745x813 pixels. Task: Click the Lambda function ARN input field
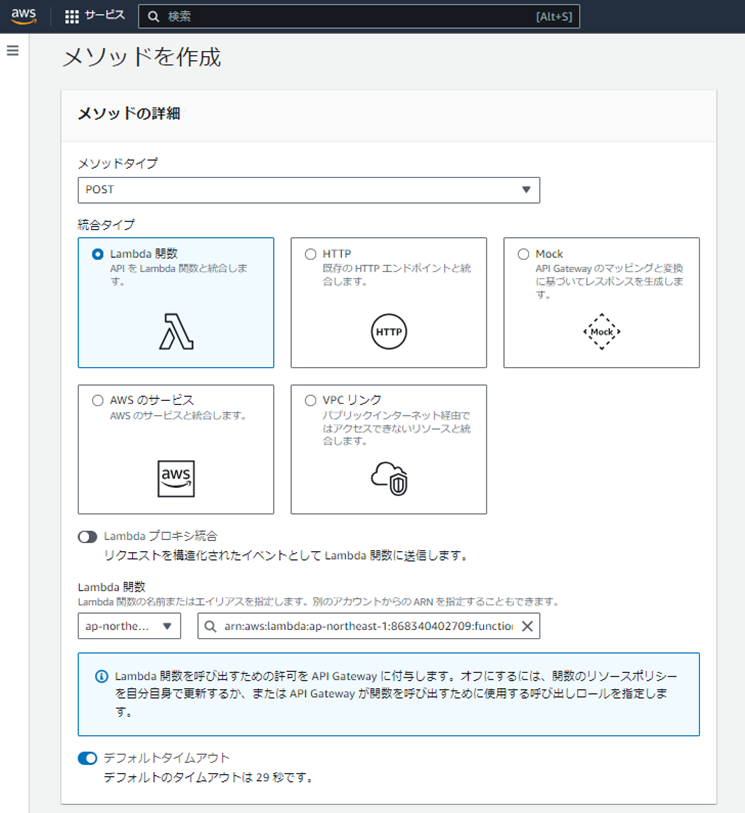[x=369, y=626]
